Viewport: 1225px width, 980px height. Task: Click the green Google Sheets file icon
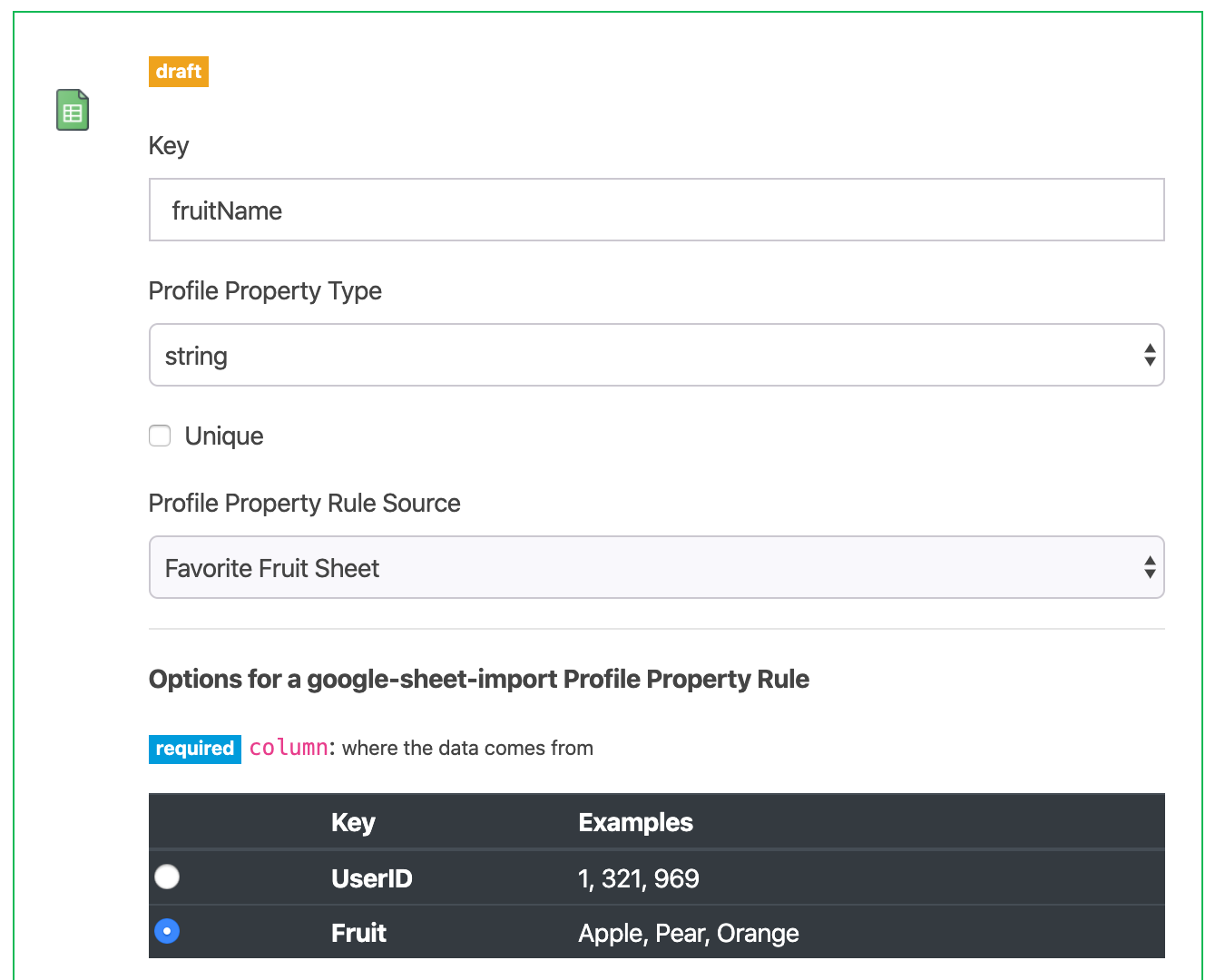pyautogui.click(x=73, y=110)
